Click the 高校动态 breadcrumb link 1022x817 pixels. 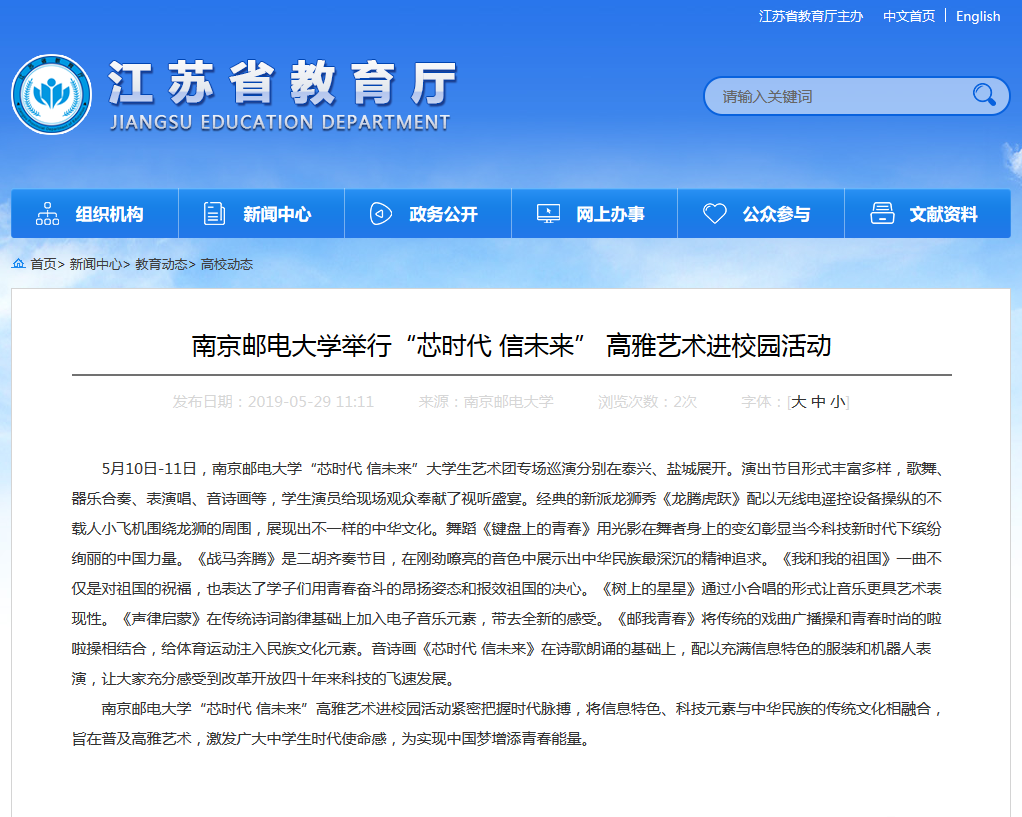(227, 264)
